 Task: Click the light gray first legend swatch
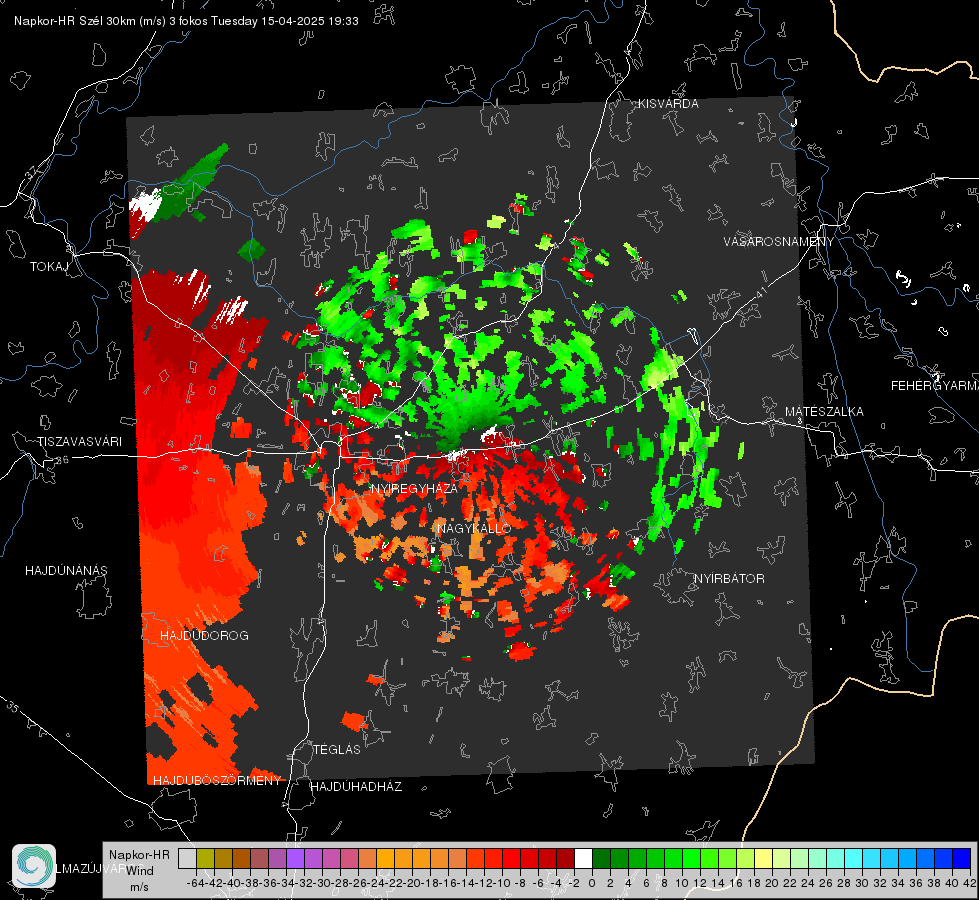187,858
